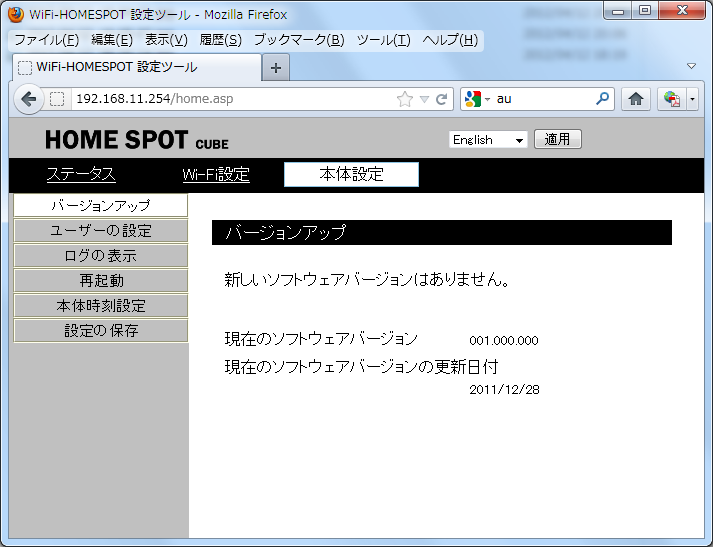Open 本体時刻設定 in the sidebar
The image size is (713, 547).
pyautogui.click(x=100, y=306)
